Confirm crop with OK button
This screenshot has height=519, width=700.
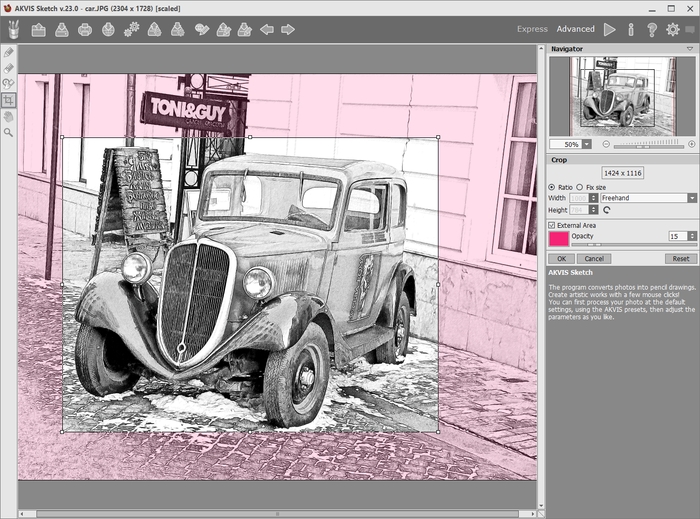(562, 259)
